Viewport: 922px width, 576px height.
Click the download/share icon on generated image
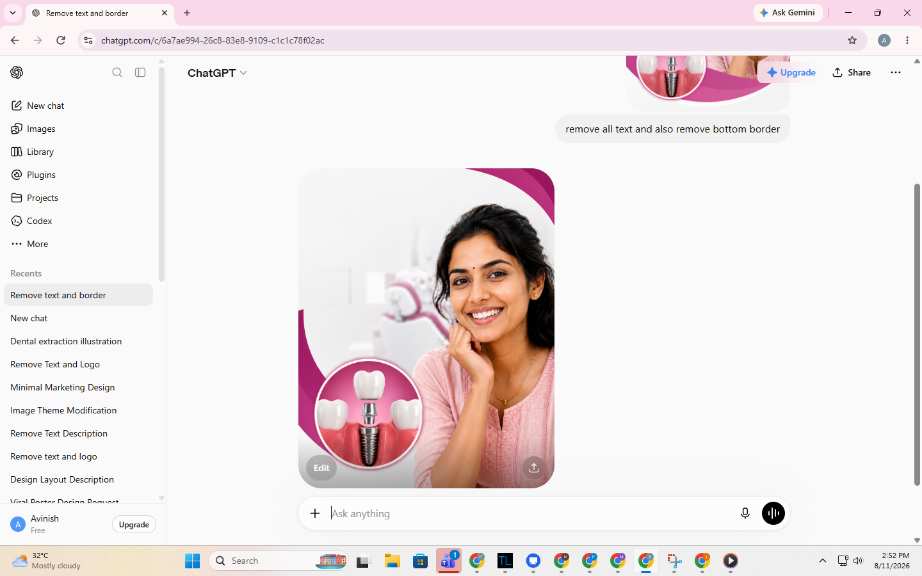[533, 468]
